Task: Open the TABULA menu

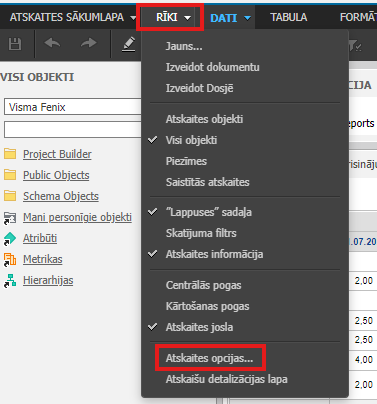Action: pos(289,17)
